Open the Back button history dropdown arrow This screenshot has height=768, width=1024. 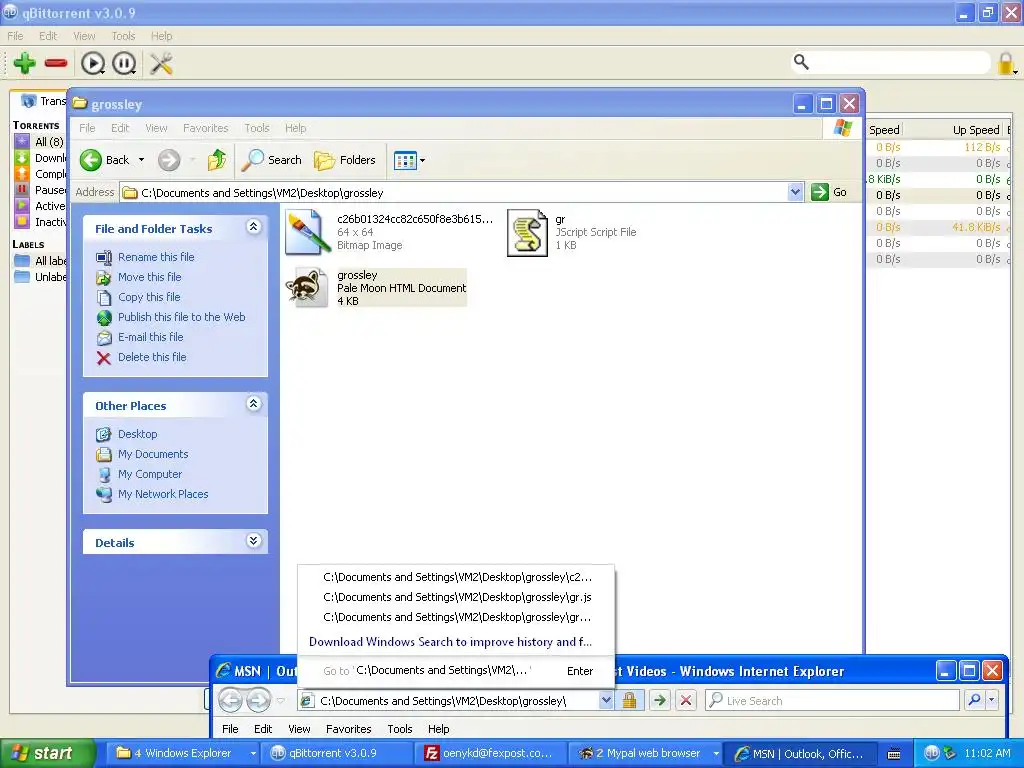coord(141,160)
